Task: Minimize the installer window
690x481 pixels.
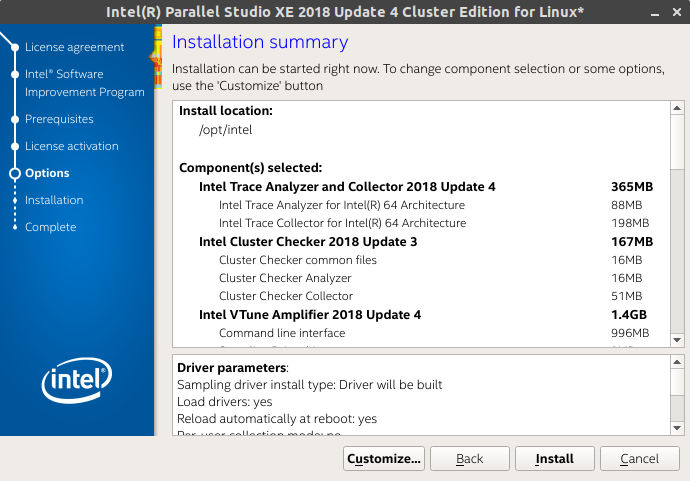Action: 655,13
